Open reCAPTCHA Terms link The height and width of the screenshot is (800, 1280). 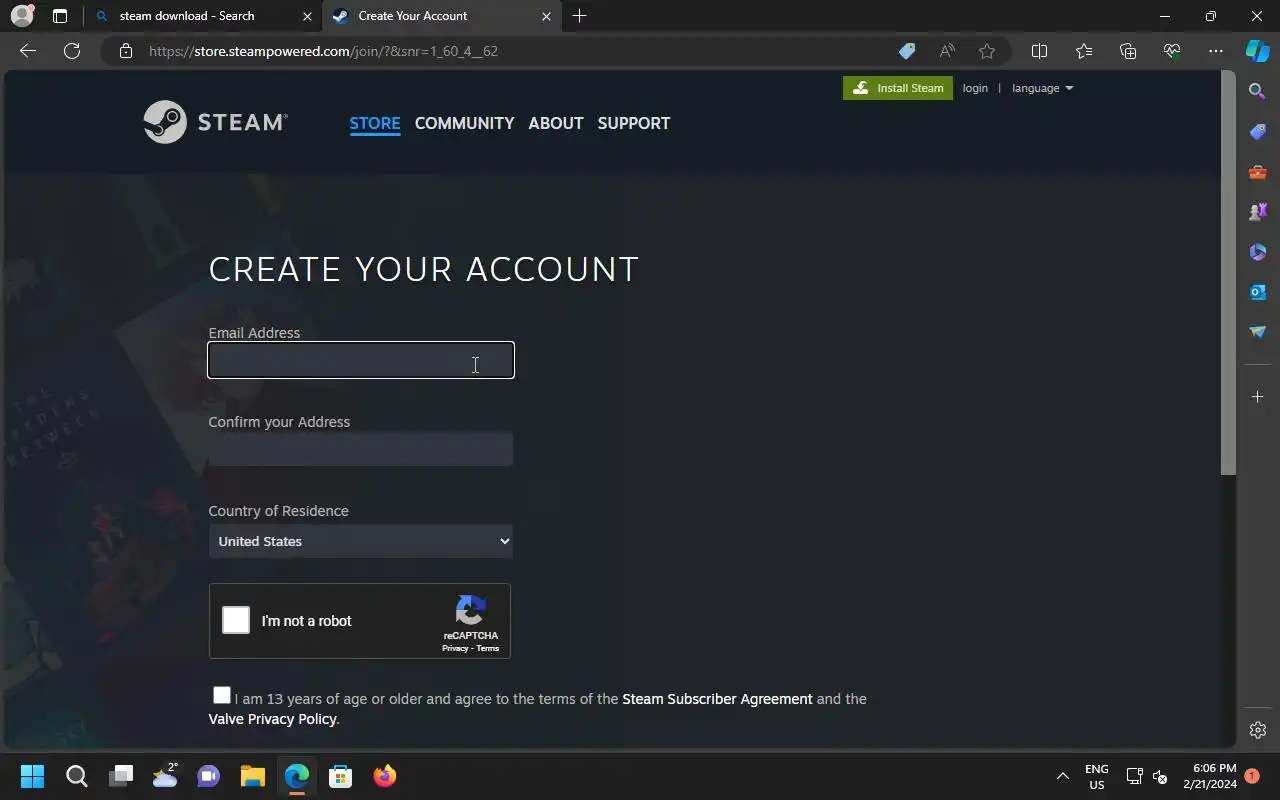(487, 648)
